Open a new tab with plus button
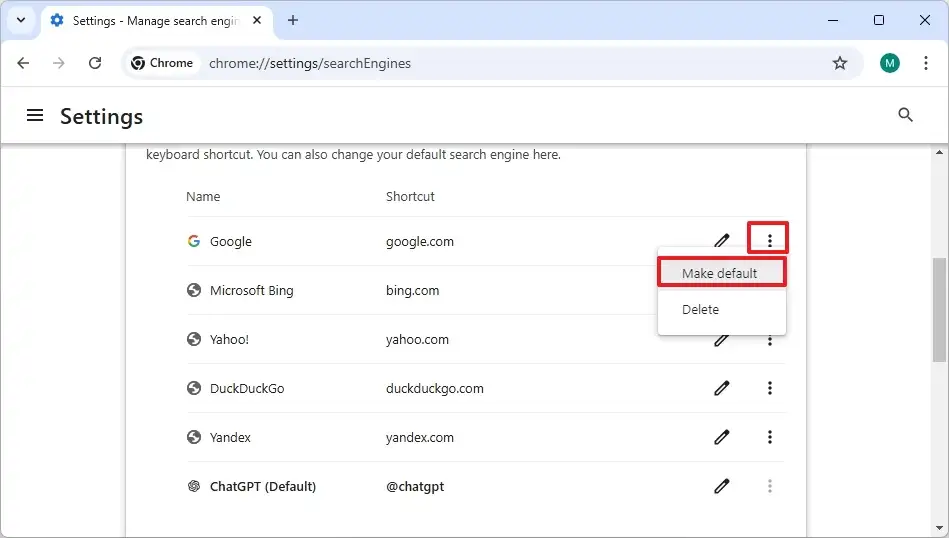Viewport: 949px width, 538px height. (293, 21)
